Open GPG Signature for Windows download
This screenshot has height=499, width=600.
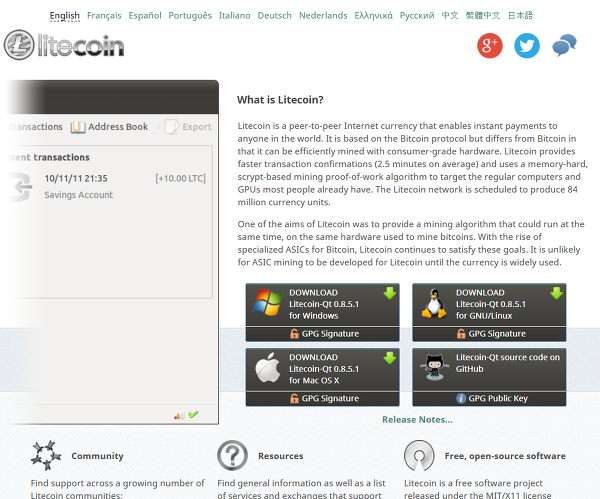(x=323, y=334)
